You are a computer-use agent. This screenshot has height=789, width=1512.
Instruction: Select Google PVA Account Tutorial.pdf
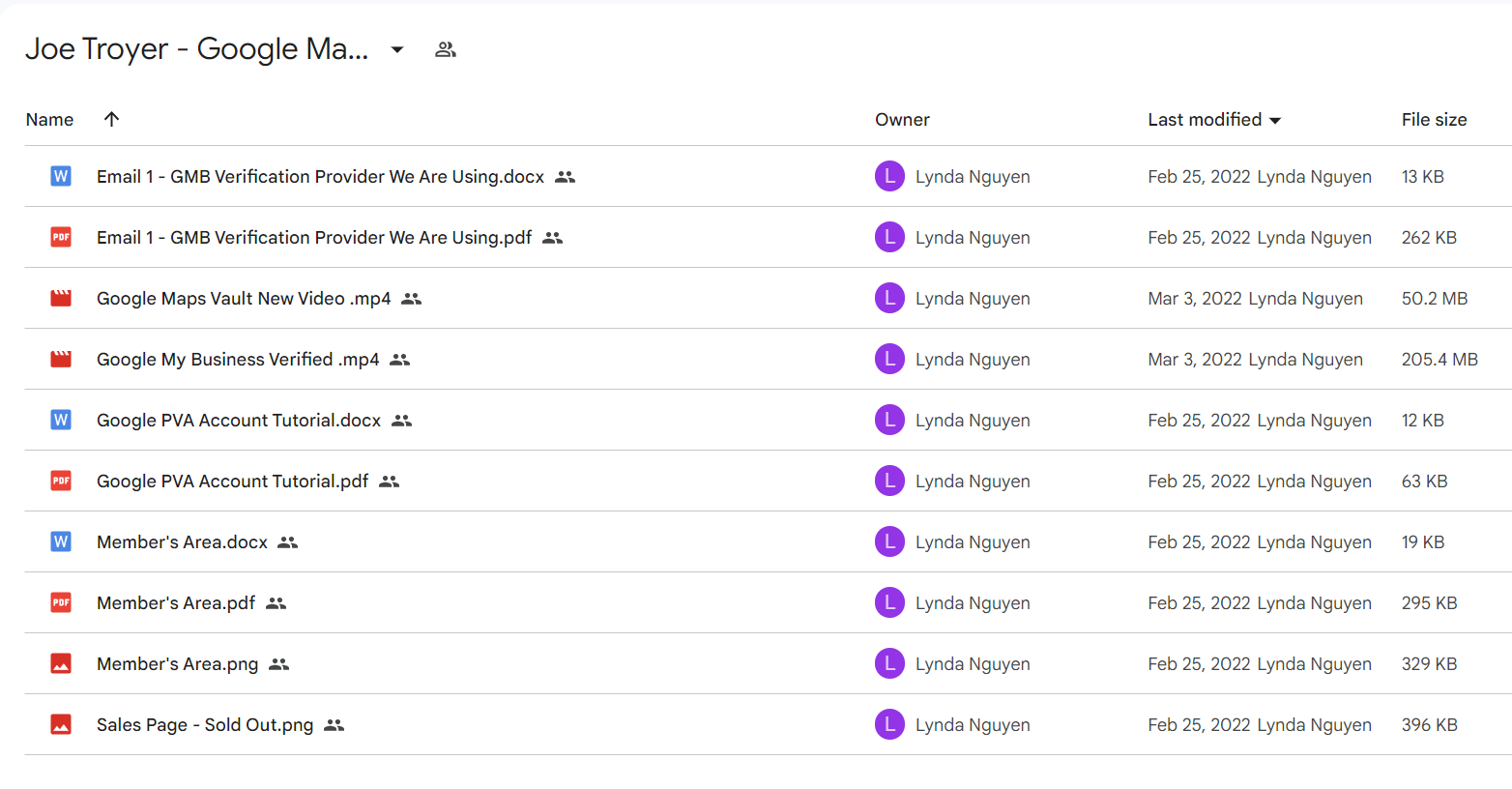232,482
